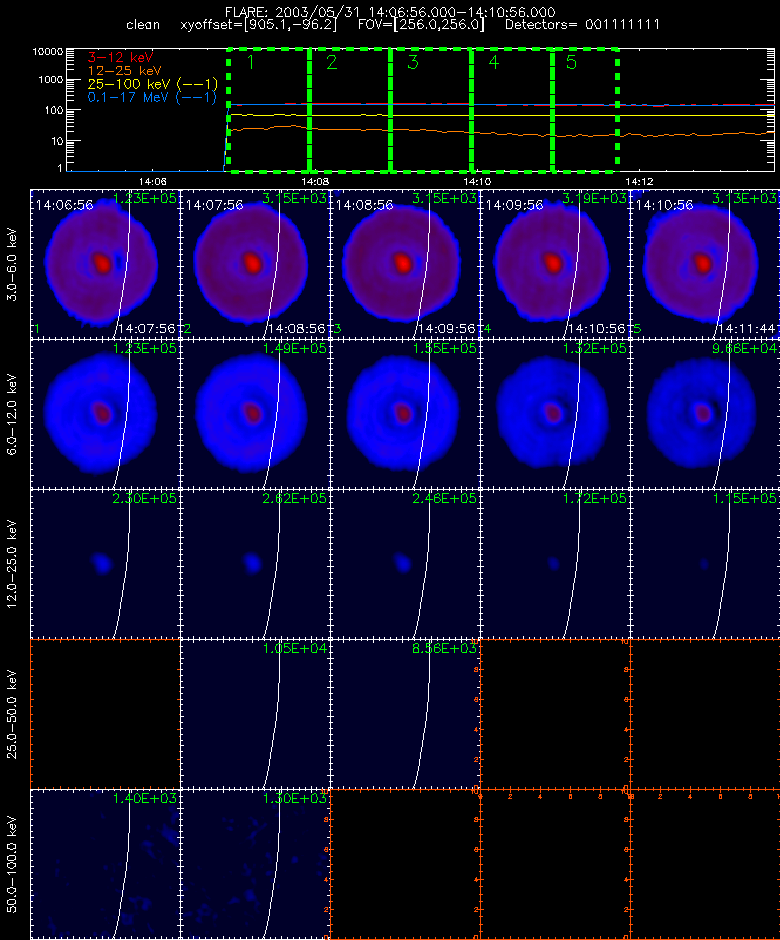
Task: Click the xyoffset=[905.1,-96.2] header text
Action: tap(258, 25)
